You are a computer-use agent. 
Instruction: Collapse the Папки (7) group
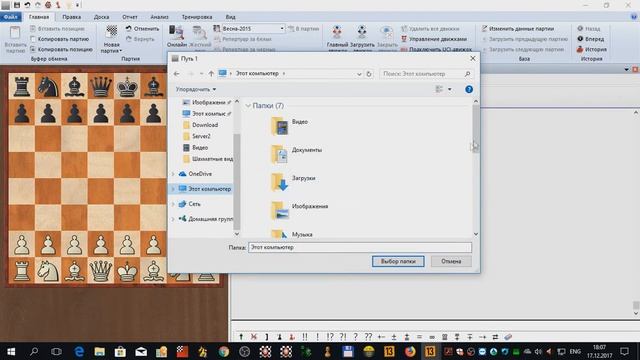[x=248, y=106]
